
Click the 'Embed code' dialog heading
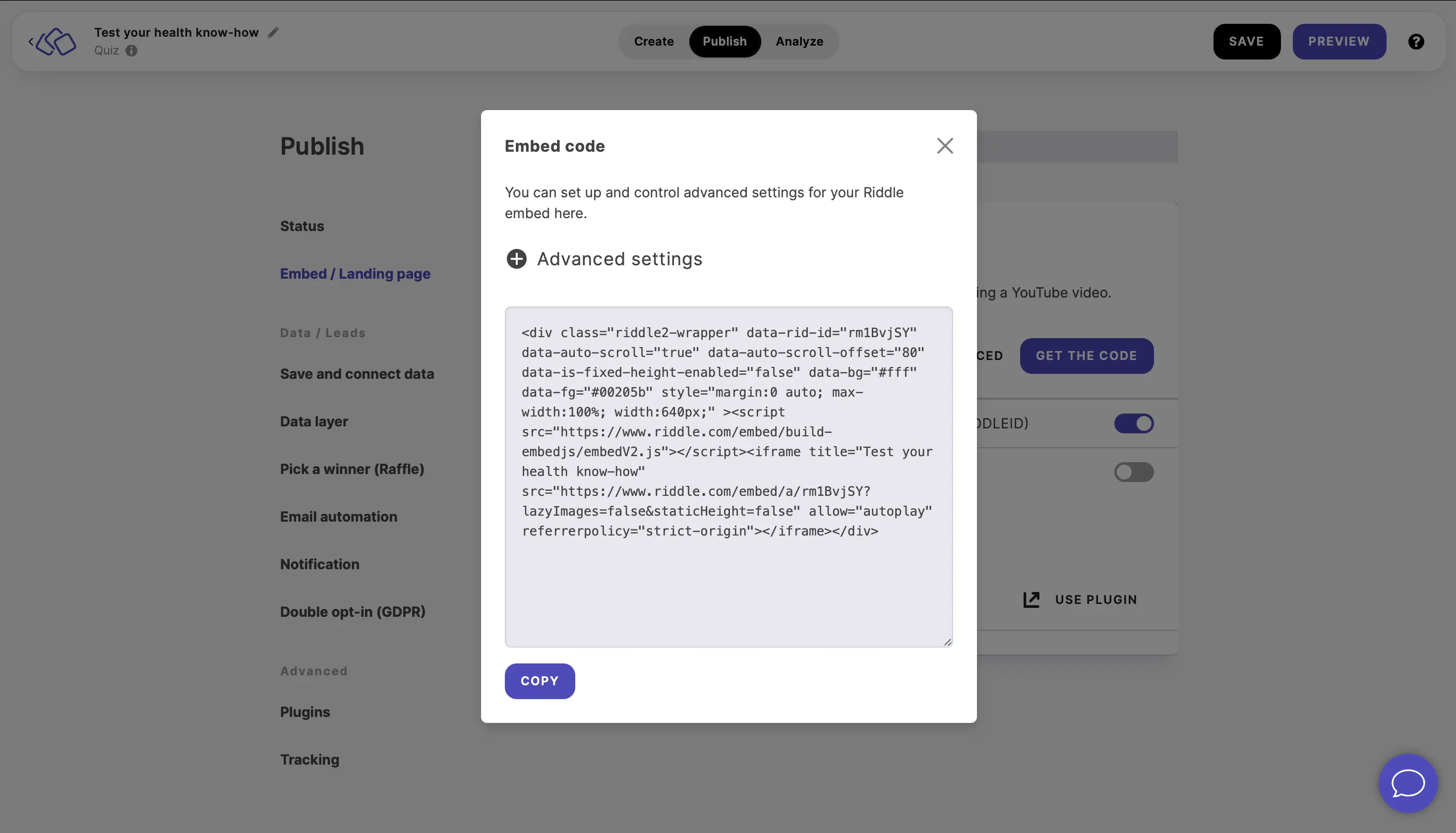tap(554, 146)
